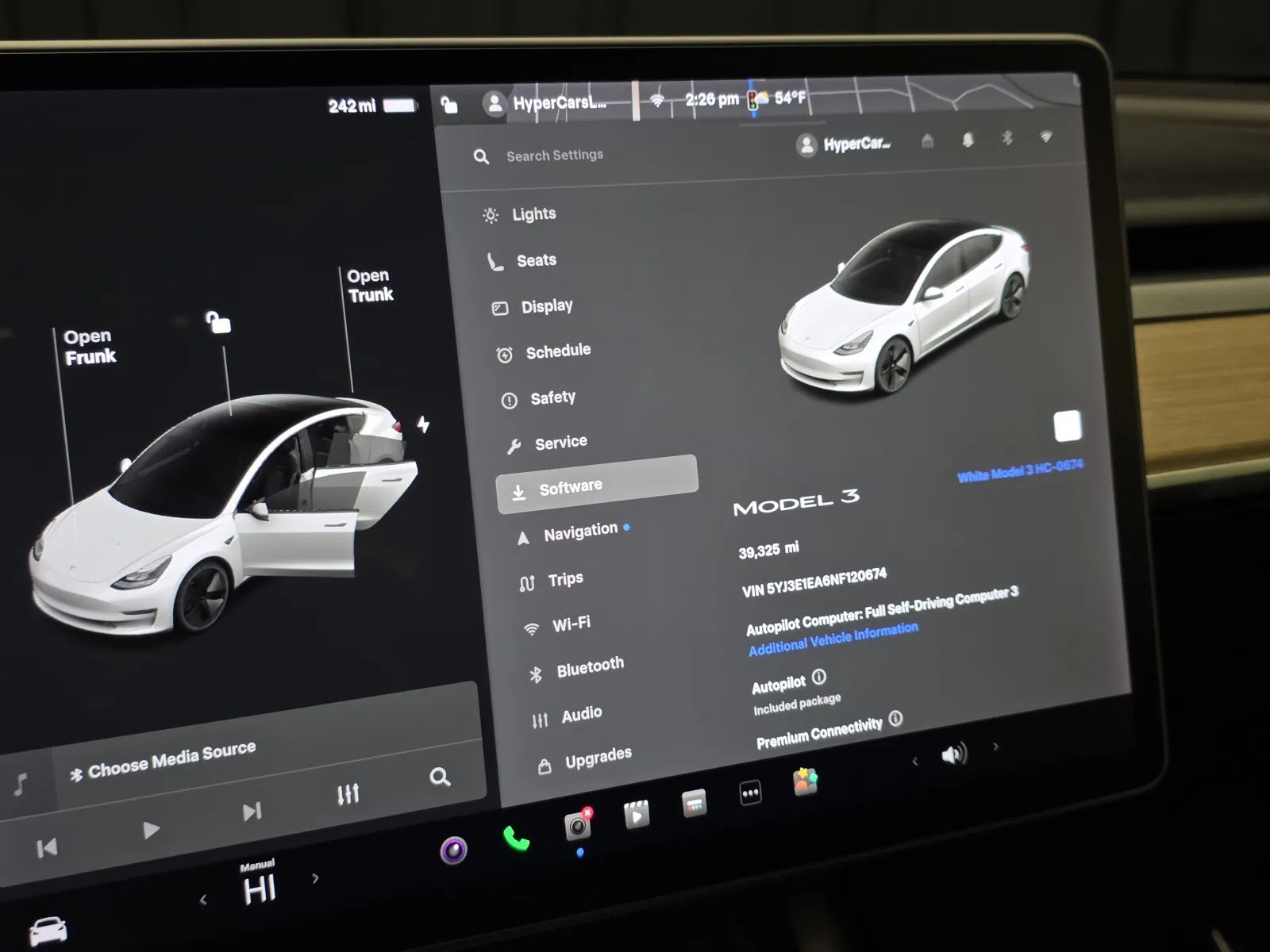
Task: Search media with magnifier icon
Action: (x=440, y=777)
